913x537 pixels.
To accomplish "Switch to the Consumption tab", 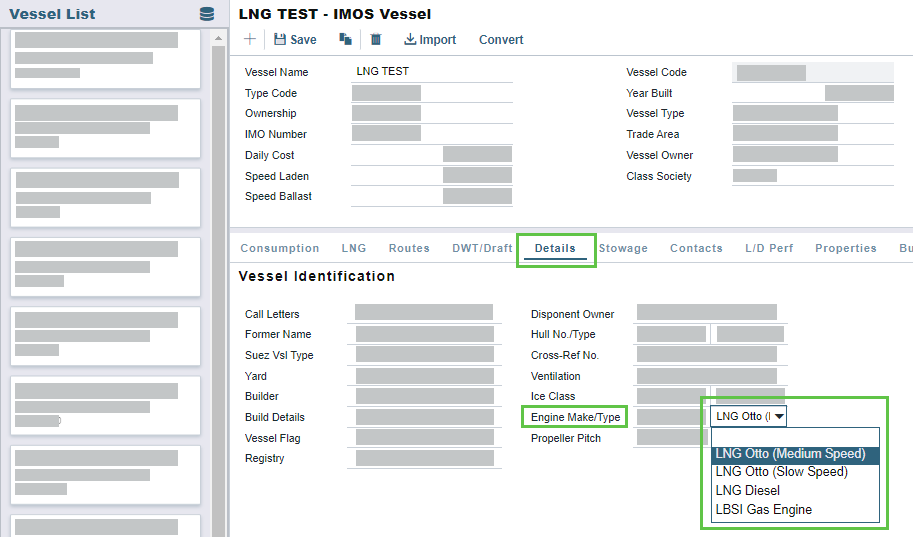I will 280,248.
